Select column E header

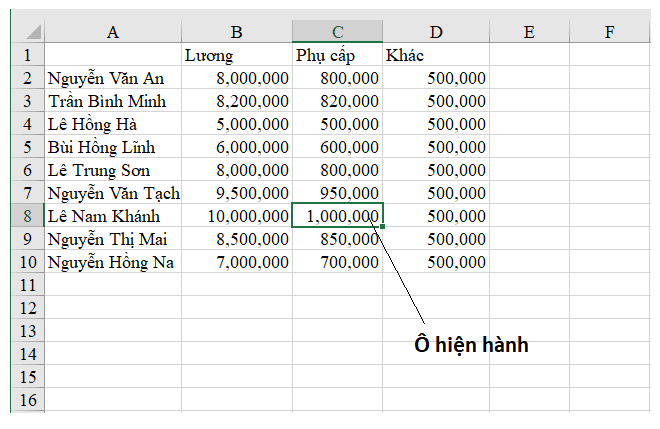point(530,32)
